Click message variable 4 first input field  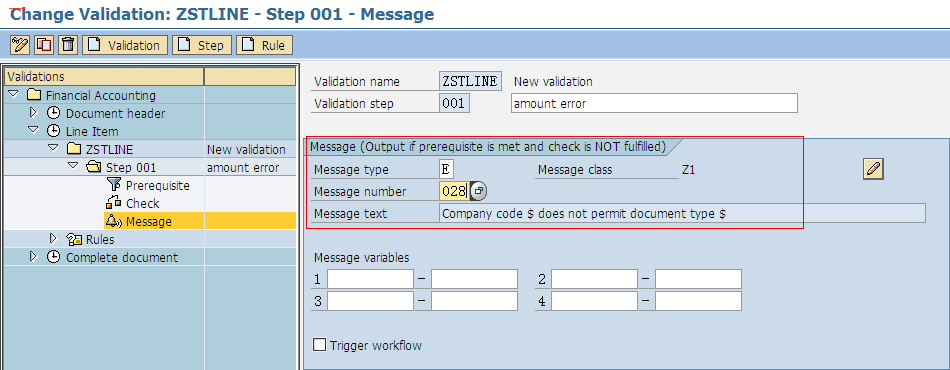coord(594,301)
